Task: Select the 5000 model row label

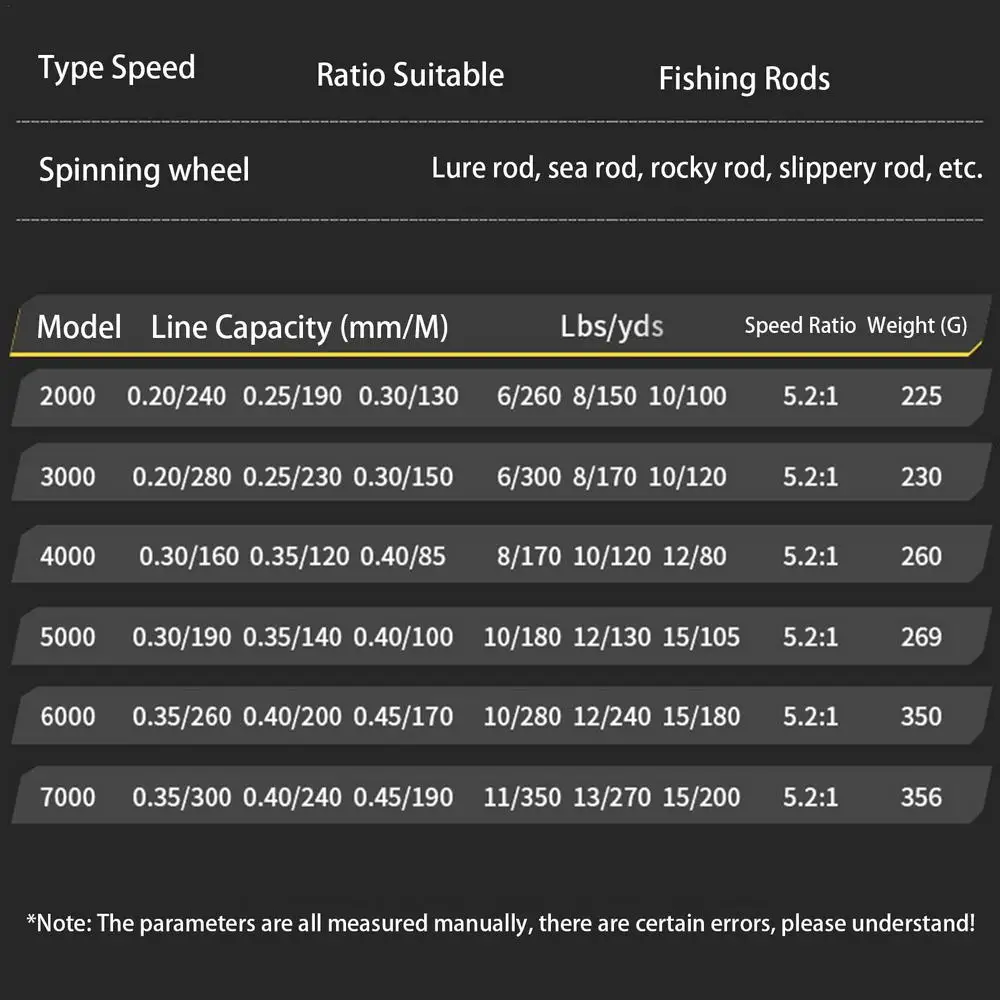Action: pyautogui.click(x=68, y=636)
